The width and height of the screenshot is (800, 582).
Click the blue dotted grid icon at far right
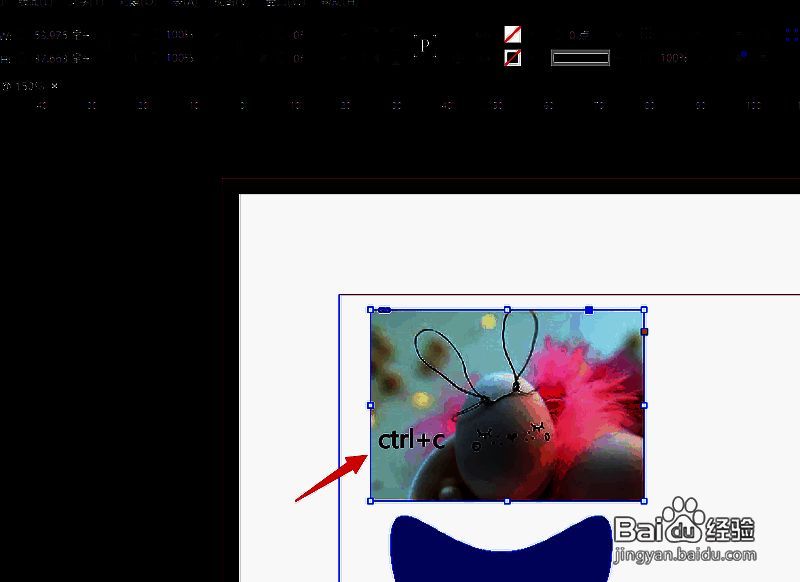[791, 33]
